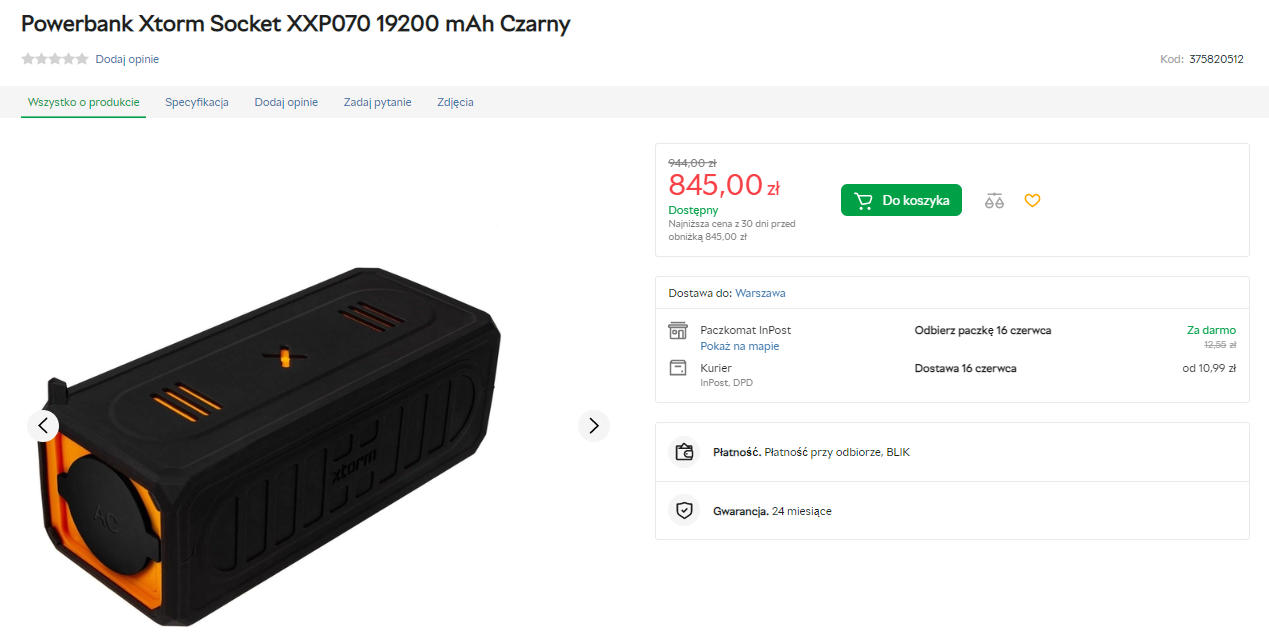Click the payment wallet icon
1269x637 pixels.
click(684, 452)
